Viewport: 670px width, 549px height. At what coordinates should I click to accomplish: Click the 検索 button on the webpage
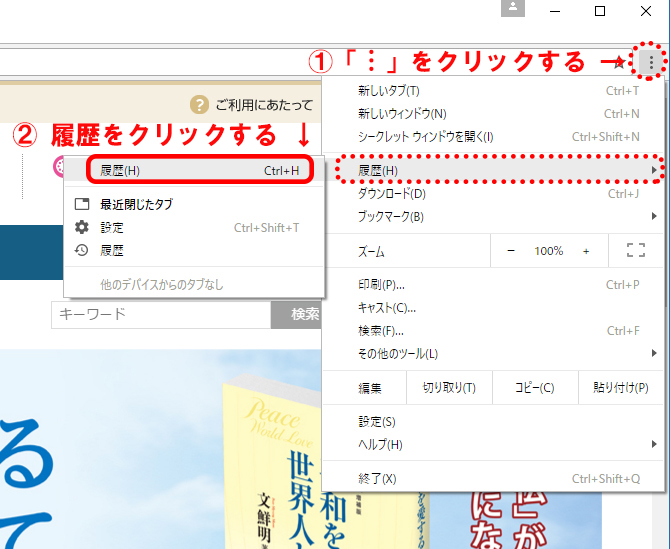tap(297, 314)
